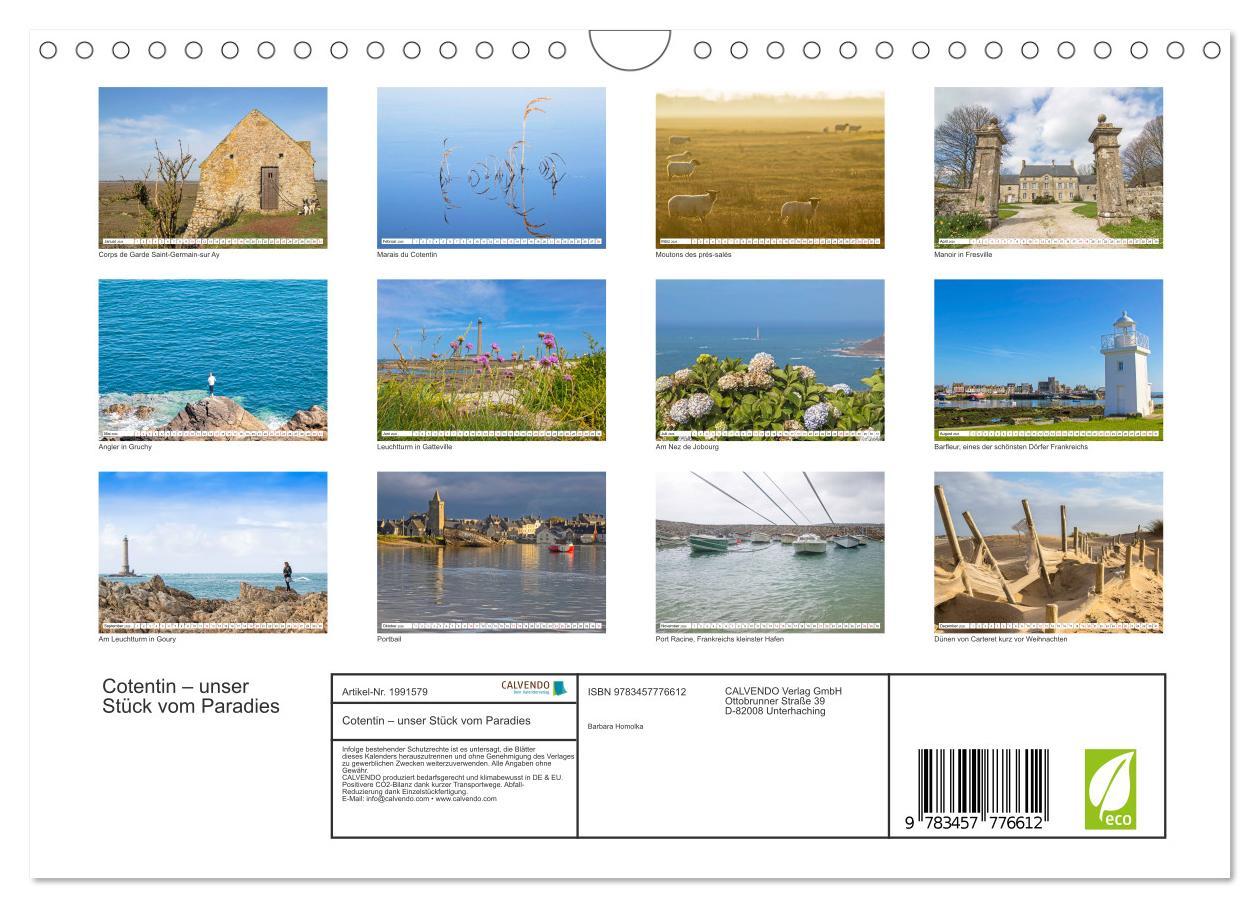
Task: Select the Portbail harbor image
Action: tap(492, 550)
